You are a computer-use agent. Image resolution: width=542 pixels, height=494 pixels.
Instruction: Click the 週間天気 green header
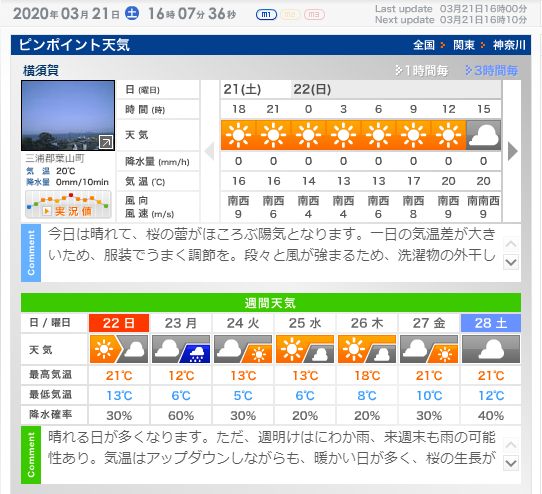point(271,303)
